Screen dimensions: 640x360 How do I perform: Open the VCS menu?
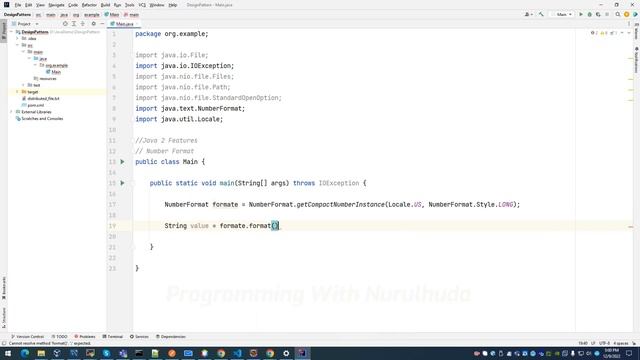click(x=142, y=5)
